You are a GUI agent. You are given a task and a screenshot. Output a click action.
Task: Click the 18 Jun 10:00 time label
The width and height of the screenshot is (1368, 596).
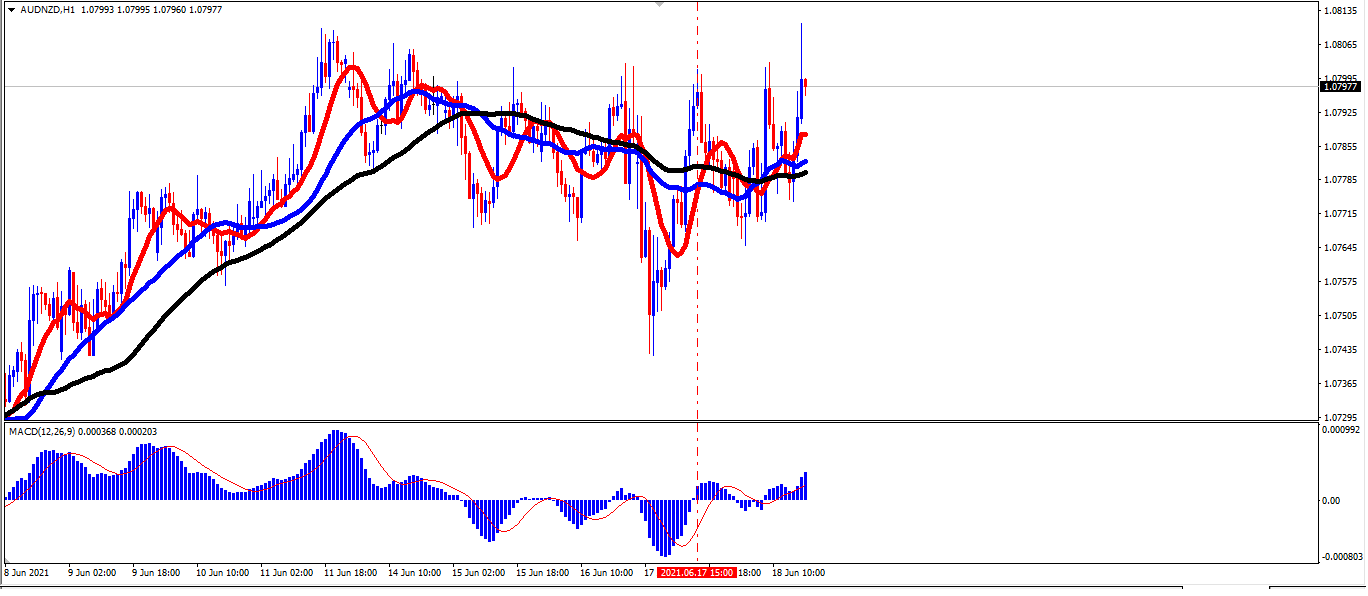click(x=798, y=573)
